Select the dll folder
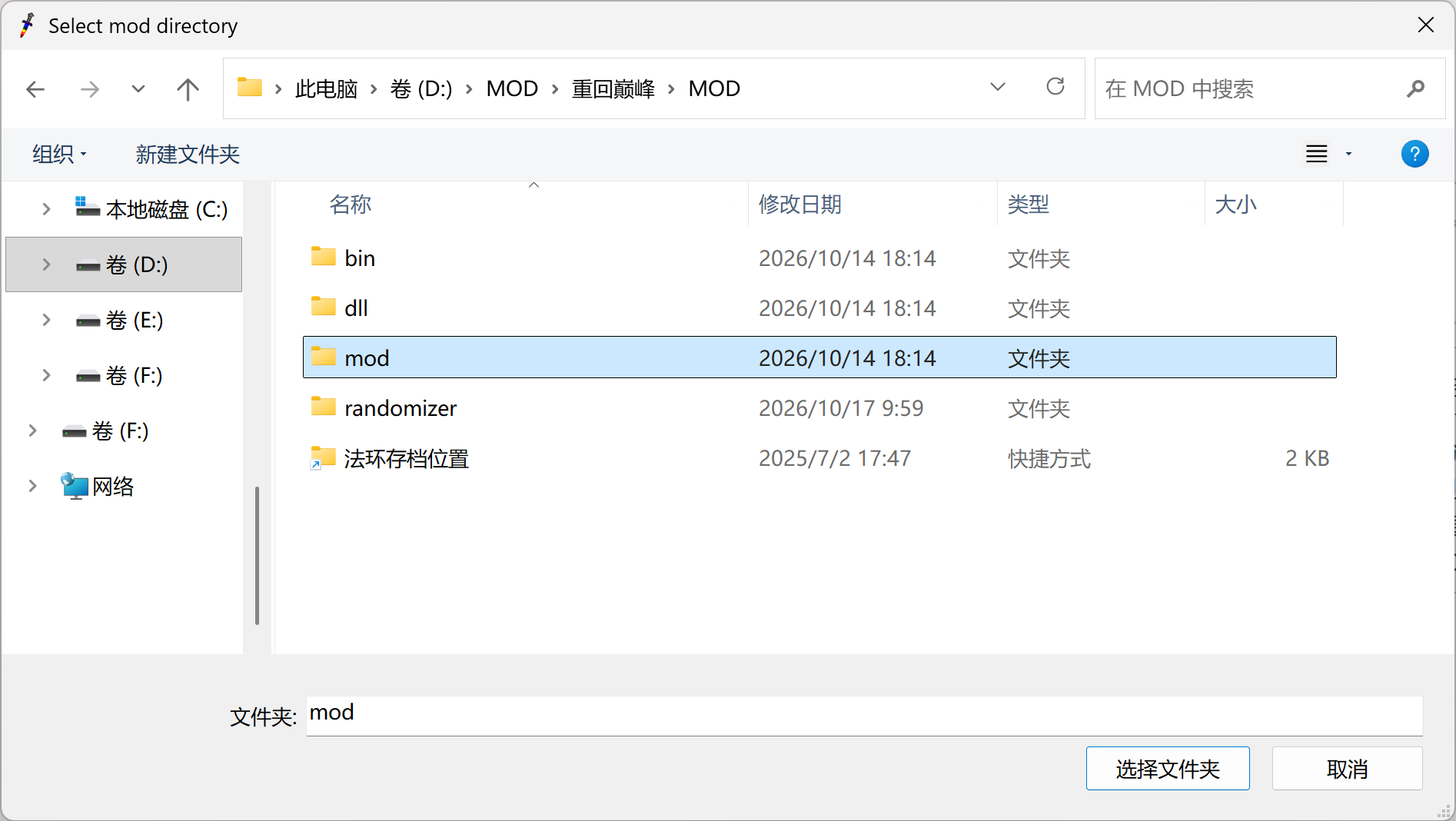1456x821 pixels. coord(819,308)
